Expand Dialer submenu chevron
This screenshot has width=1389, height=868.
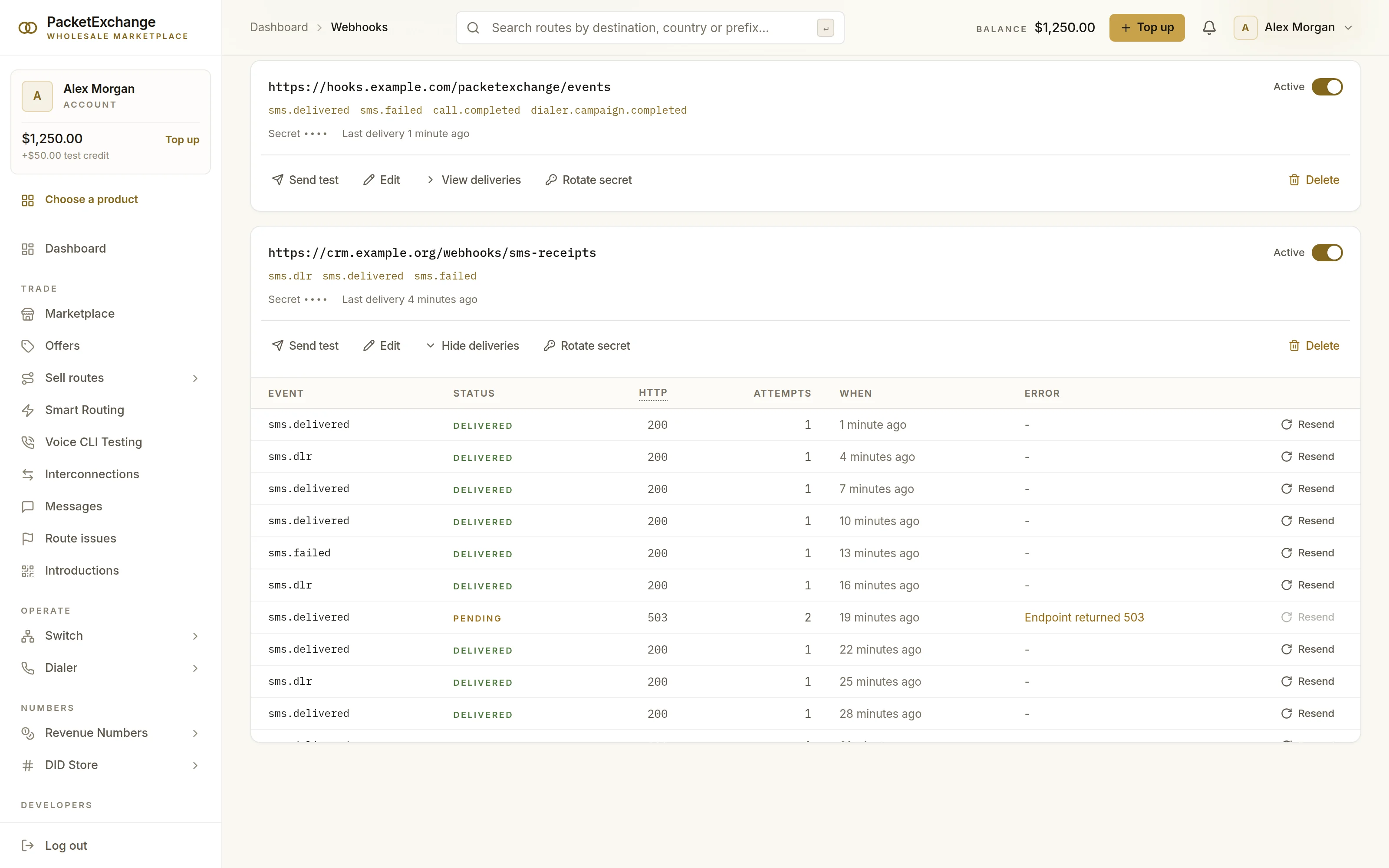pyautogui.click(x=195, y=668)
